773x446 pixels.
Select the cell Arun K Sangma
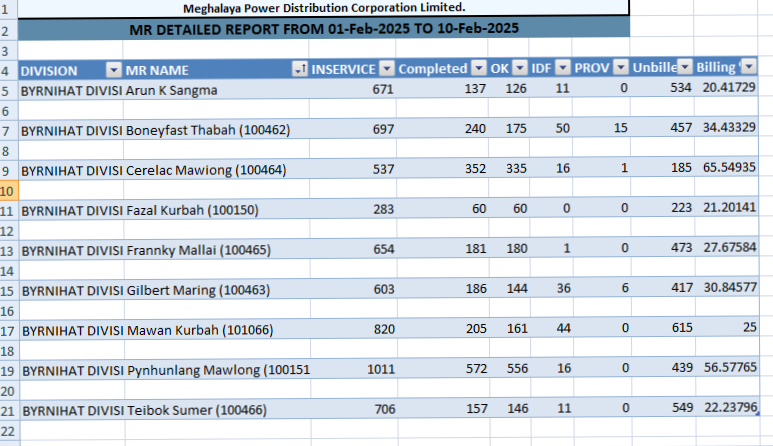pos(216,90)
